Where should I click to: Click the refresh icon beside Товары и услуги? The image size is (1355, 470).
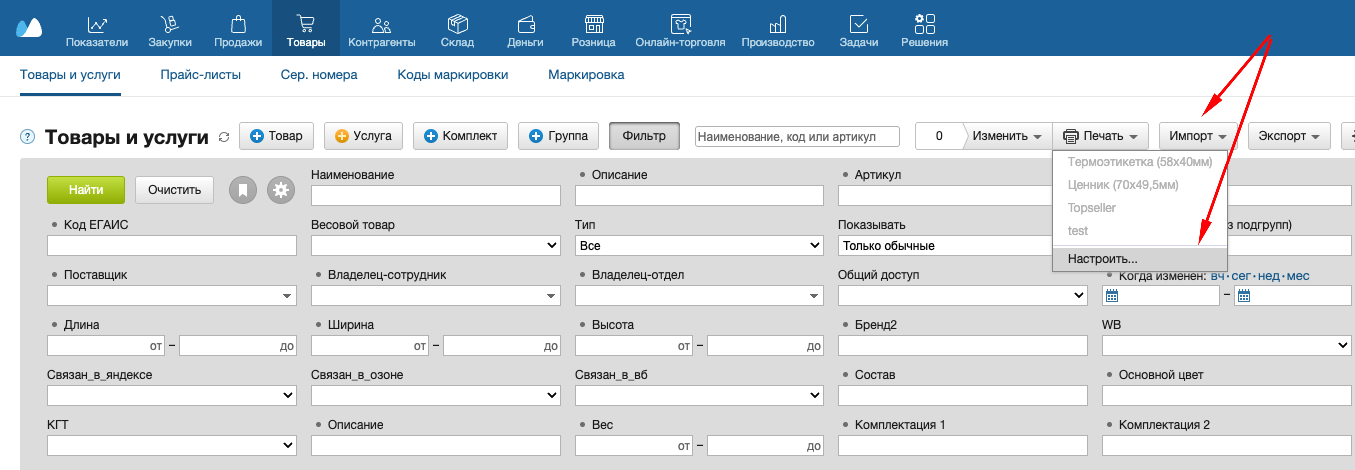pos(224,137)
